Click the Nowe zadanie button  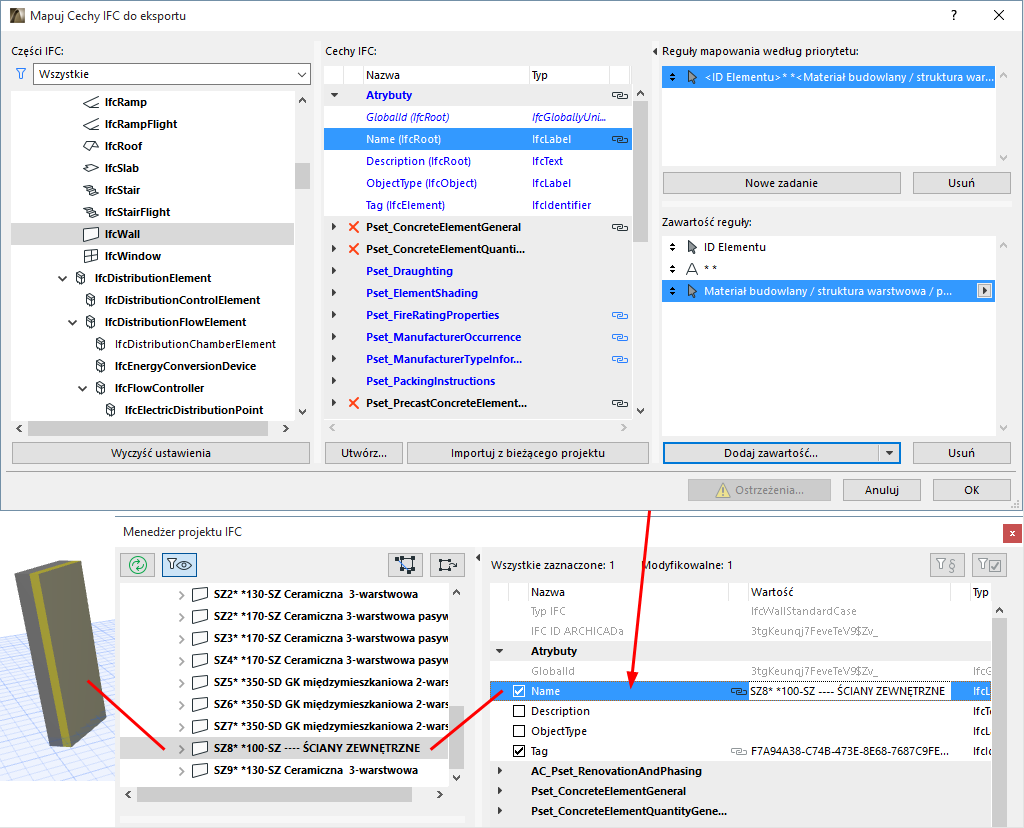click(781, 183)
